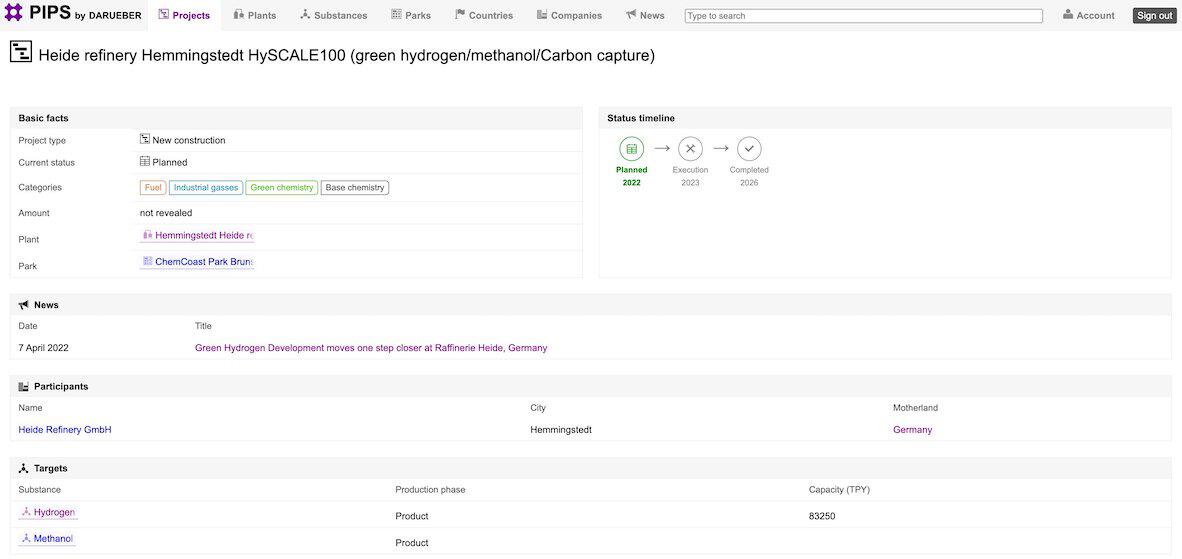Open the Germany country link
Image resolution: width=1182 pixels, height=559 pixels.
pyautogui.click(x=912, y=429)
